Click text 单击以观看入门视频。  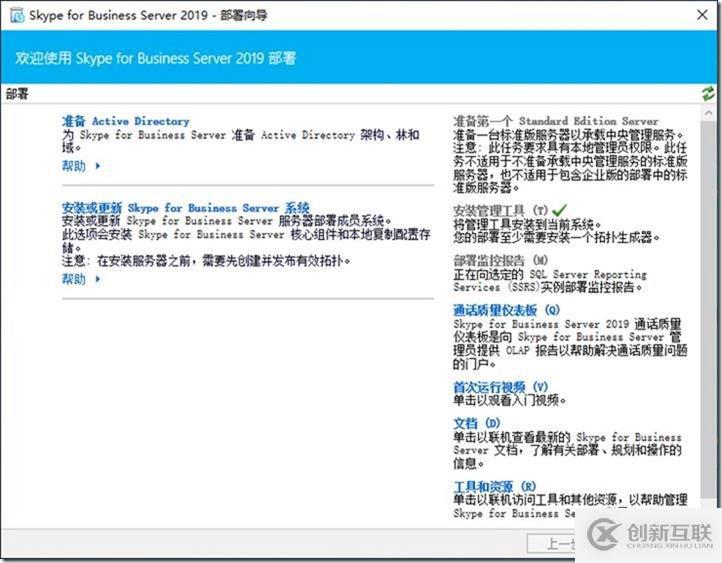pyautogui.click(x=509, y=400)
